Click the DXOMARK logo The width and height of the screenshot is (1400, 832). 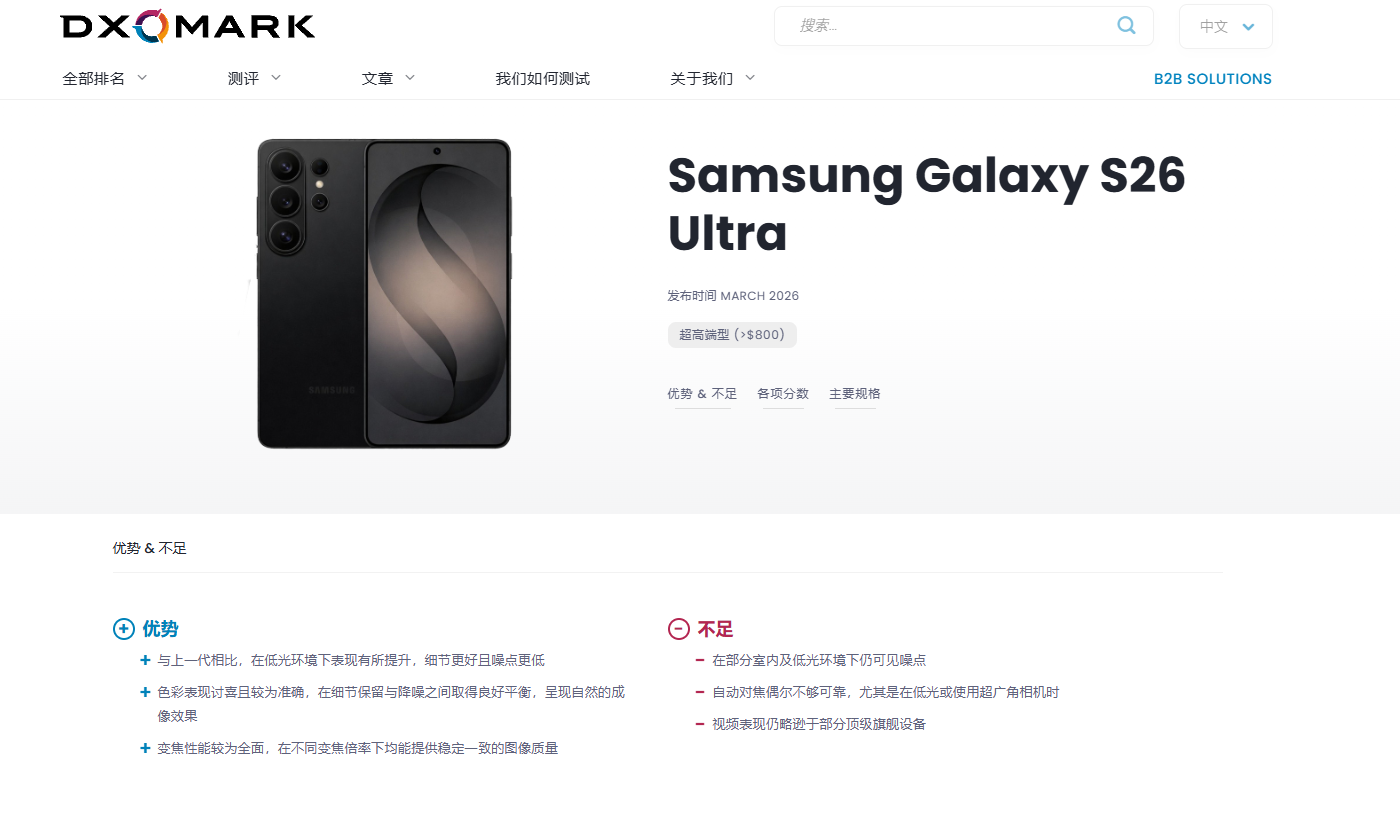coord(188,26)
